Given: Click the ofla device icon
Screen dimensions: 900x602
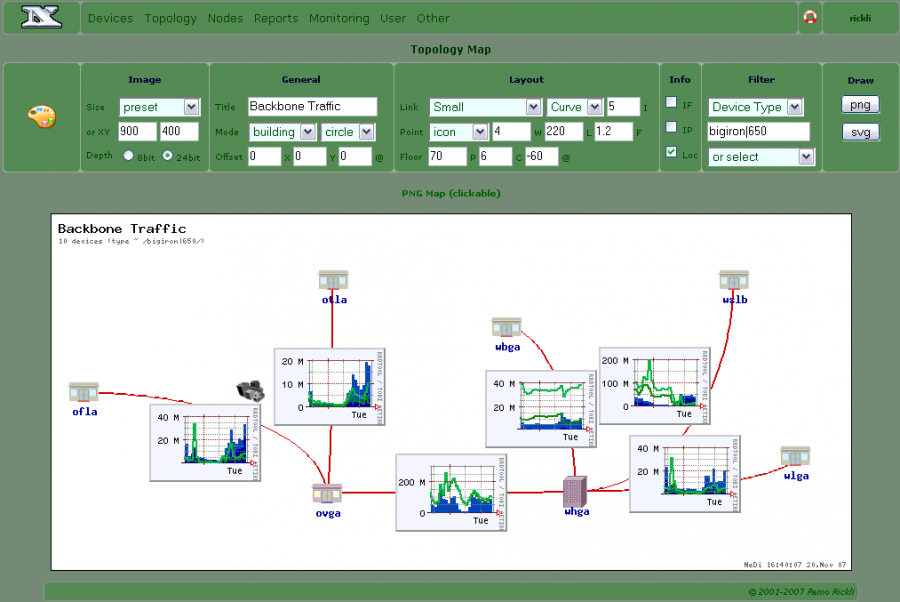Looking at the screenshot, I should point(84,391).
